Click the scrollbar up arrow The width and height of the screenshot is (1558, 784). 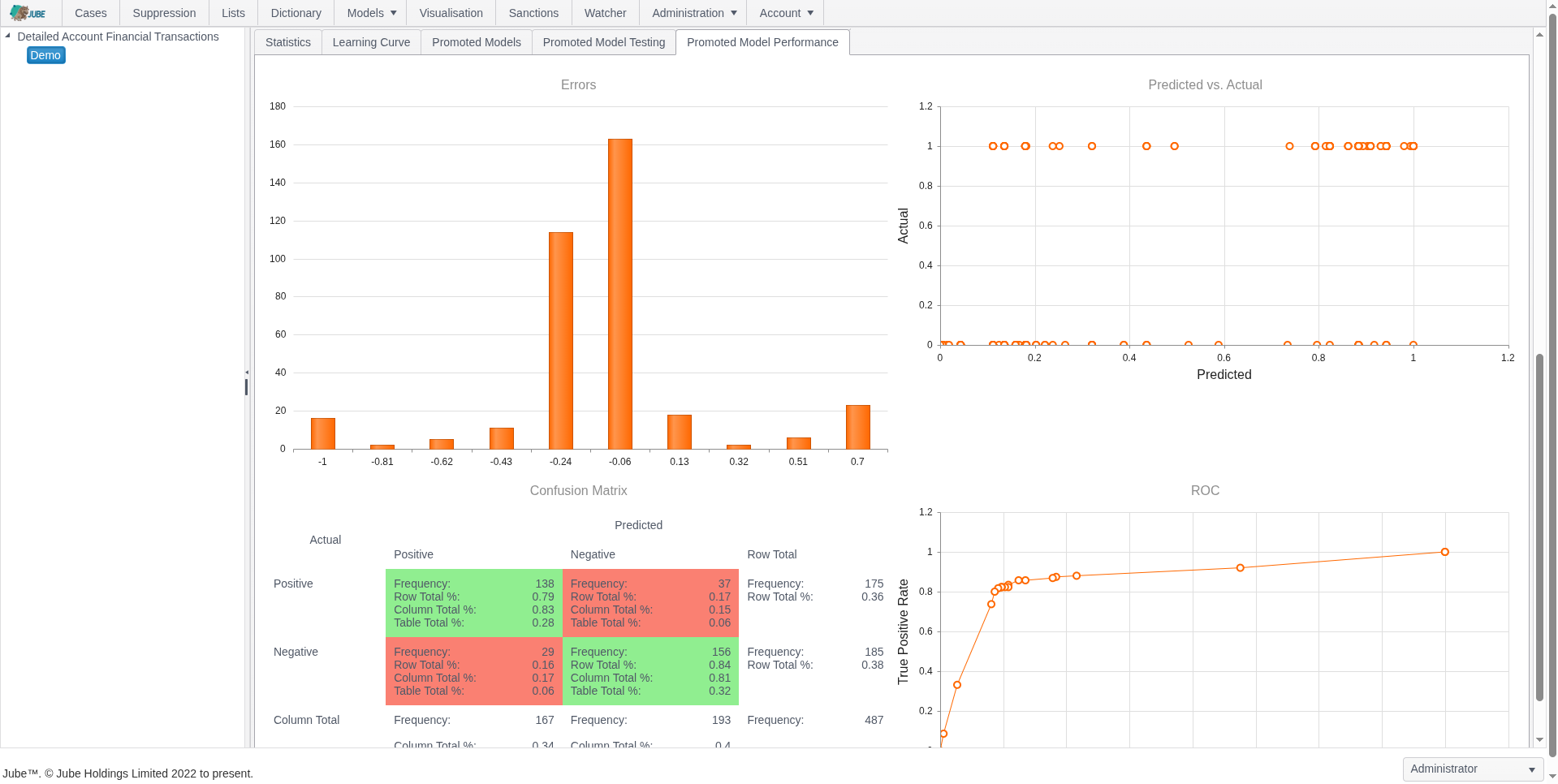1539,35
